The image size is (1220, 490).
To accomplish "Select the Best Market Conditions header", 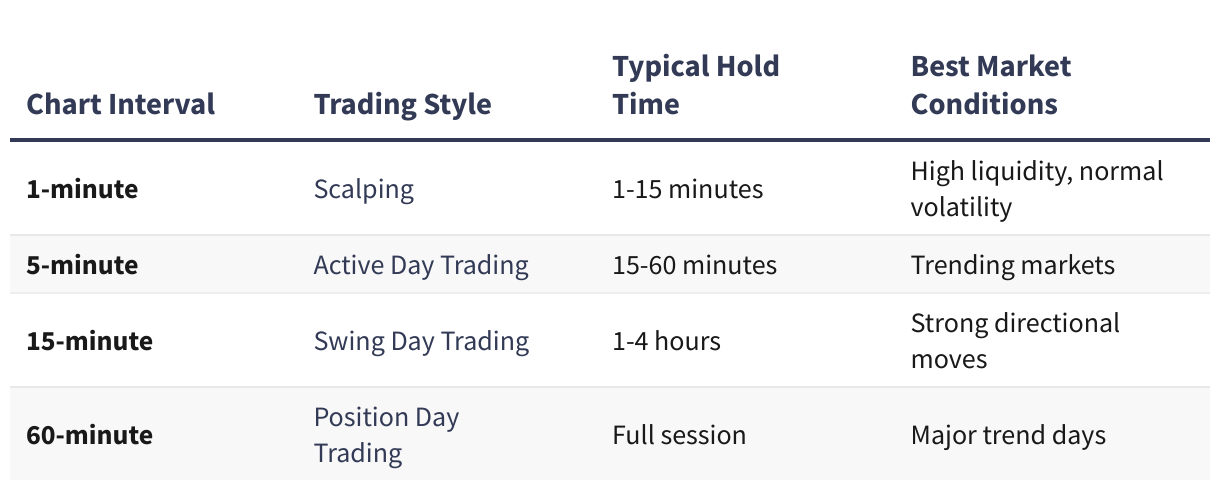I will point(990,85).
